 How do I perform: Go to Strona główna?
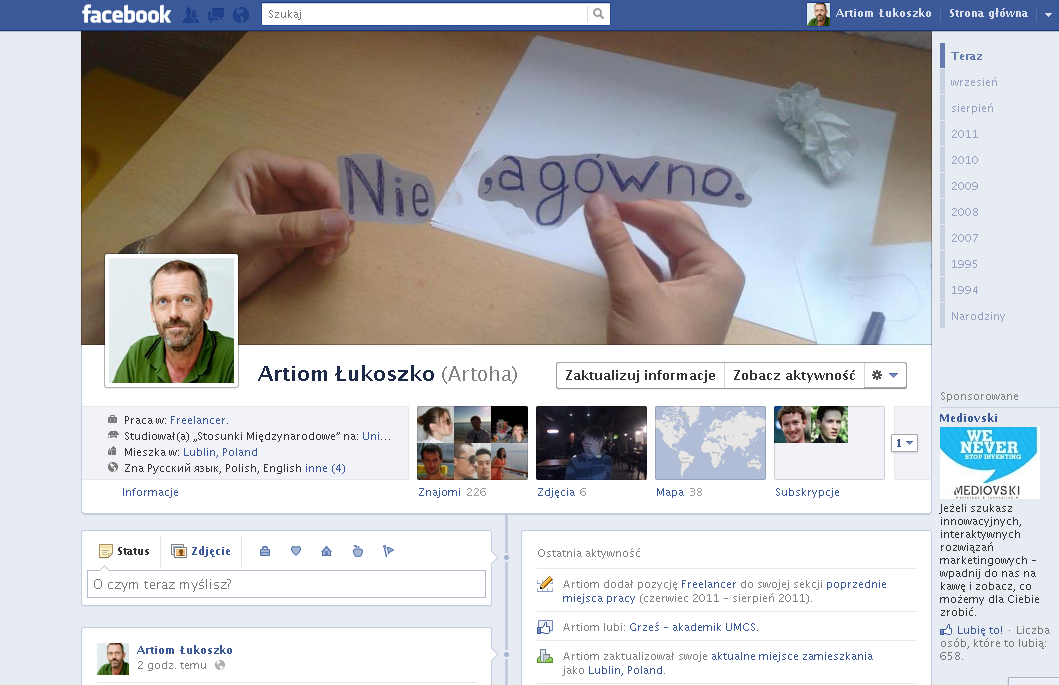pos(988,13)
